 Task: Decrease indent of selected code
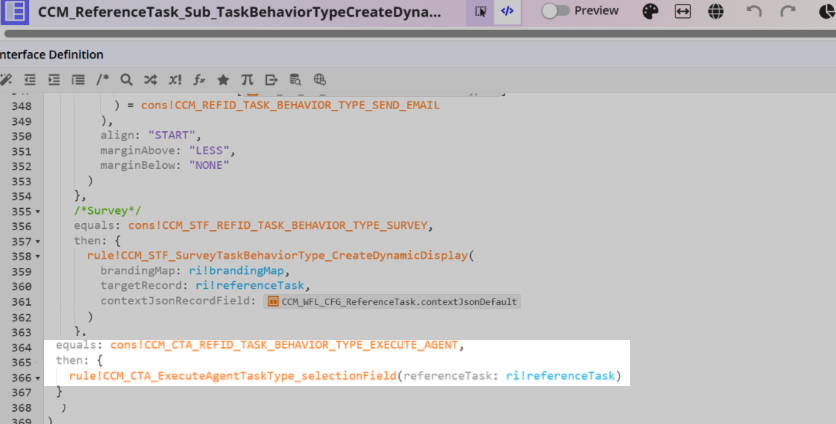tap(30, 80)
